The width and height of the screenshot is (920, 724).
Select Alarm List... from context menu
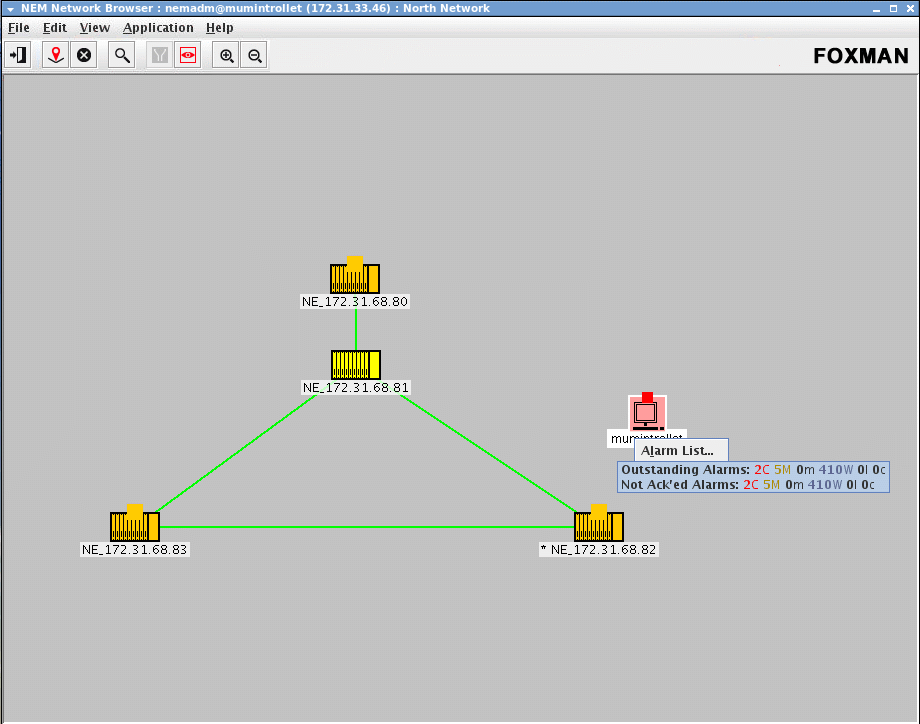pos(678,451)
